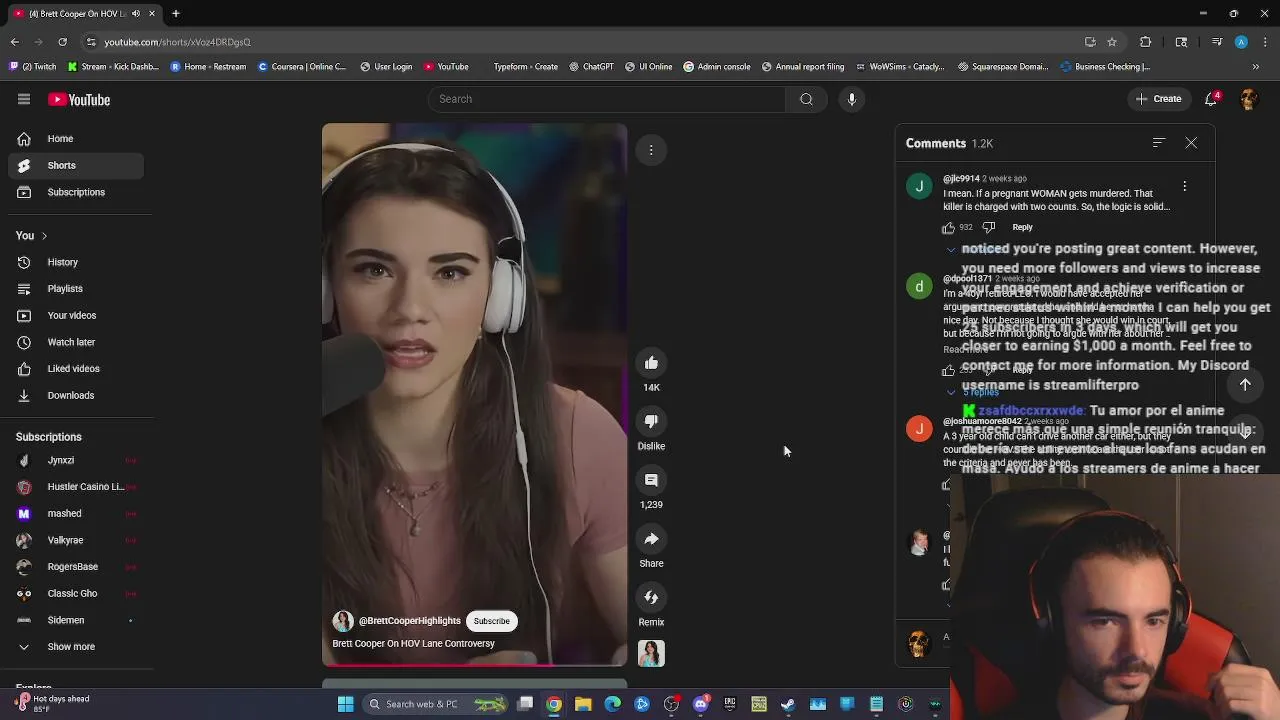Open the comments button showing 1,239
This screenshot has height=720, width=1280.
point(651,480)
